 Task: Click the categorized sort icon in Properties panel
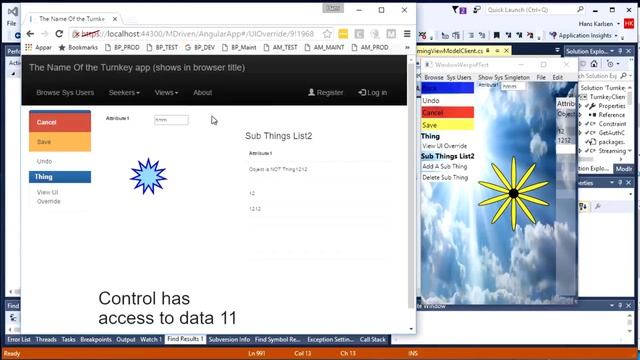coord(583,207)
